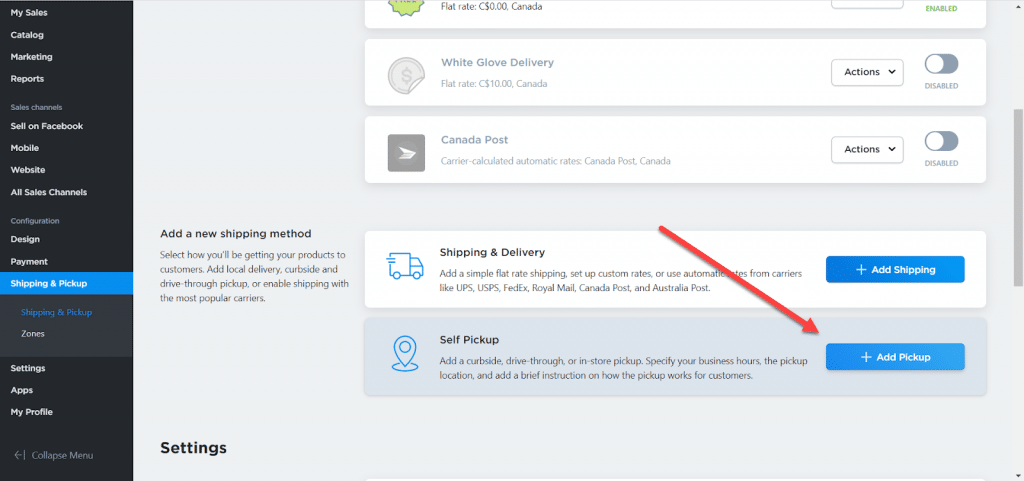Open the Mobile sales channel
This screenshot has height=481, width=1024.
coord(25,148)
